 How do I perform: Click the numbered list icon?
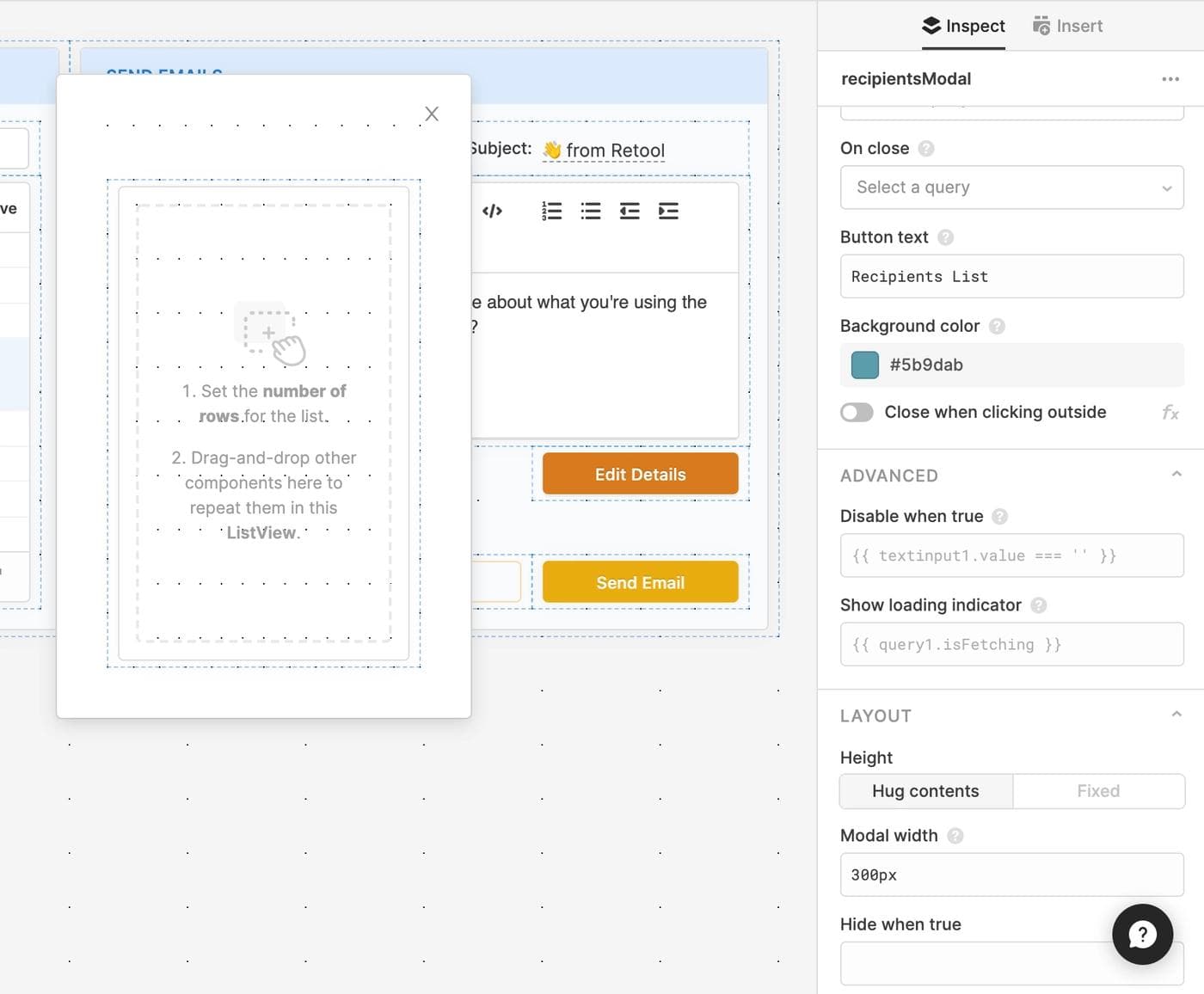click(x=551, y=212)
